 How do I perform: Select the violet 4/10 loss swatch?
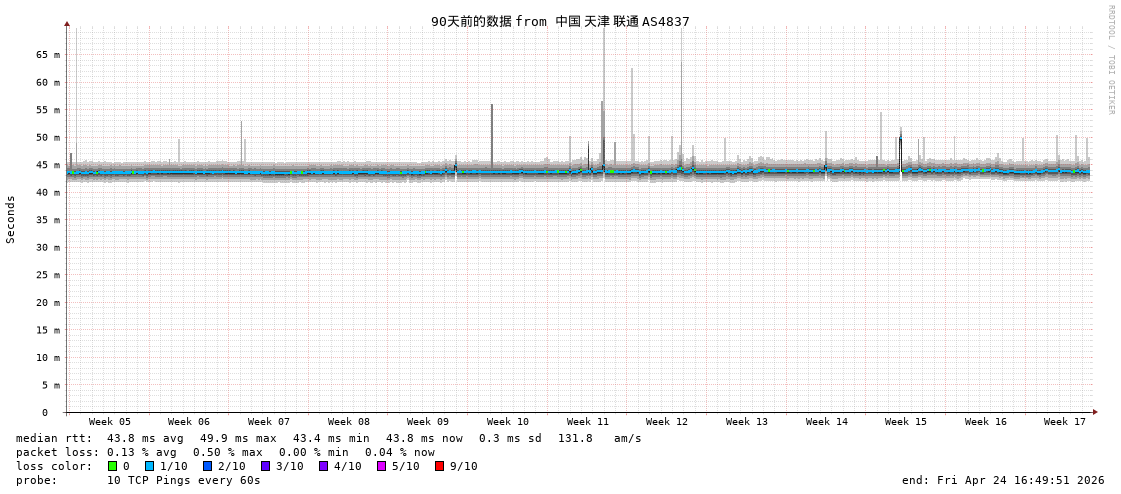pyautogui.click(x=323, y=466)
